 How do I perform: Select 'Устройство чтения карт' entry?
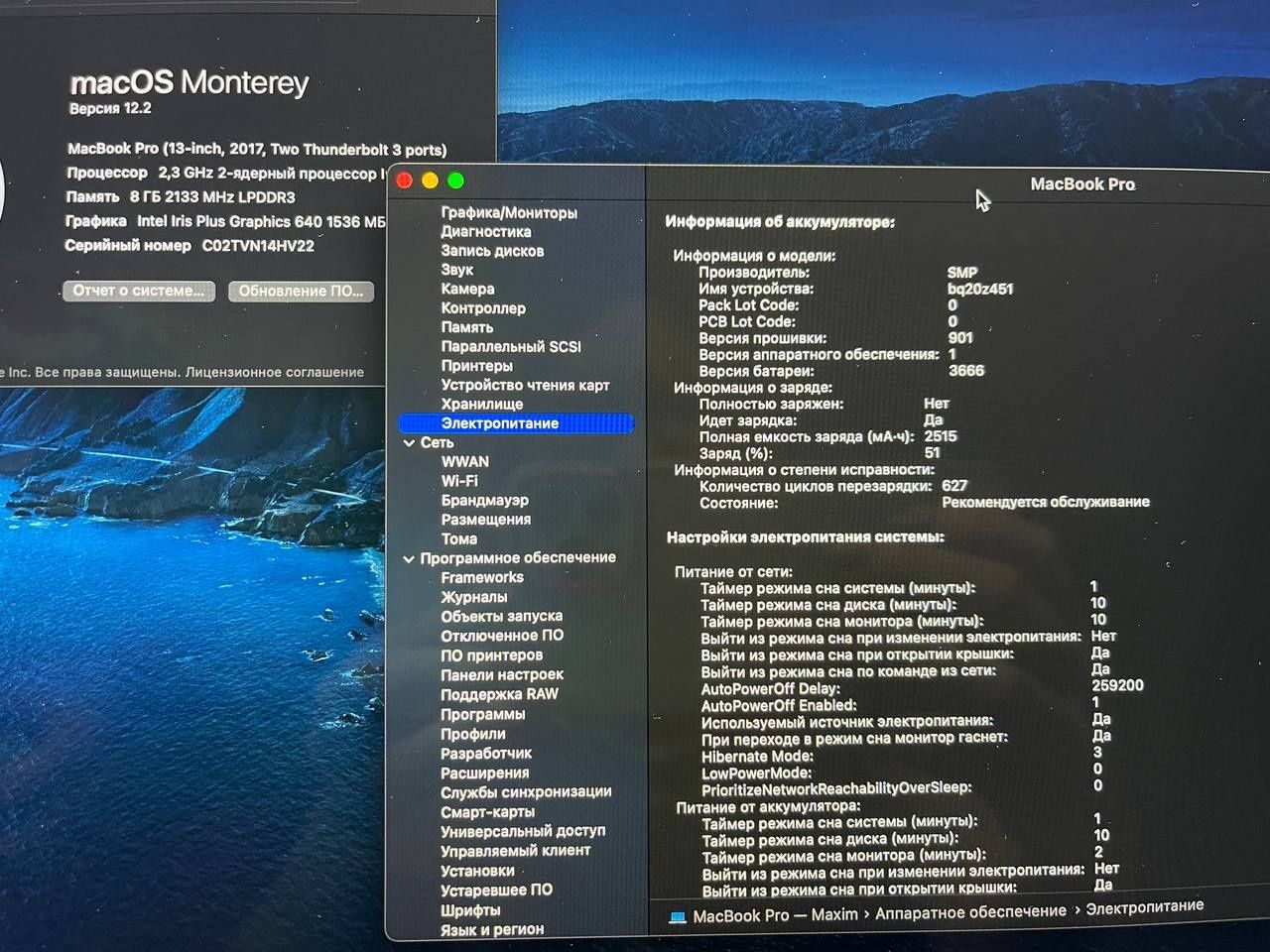[x=525, y=385]
